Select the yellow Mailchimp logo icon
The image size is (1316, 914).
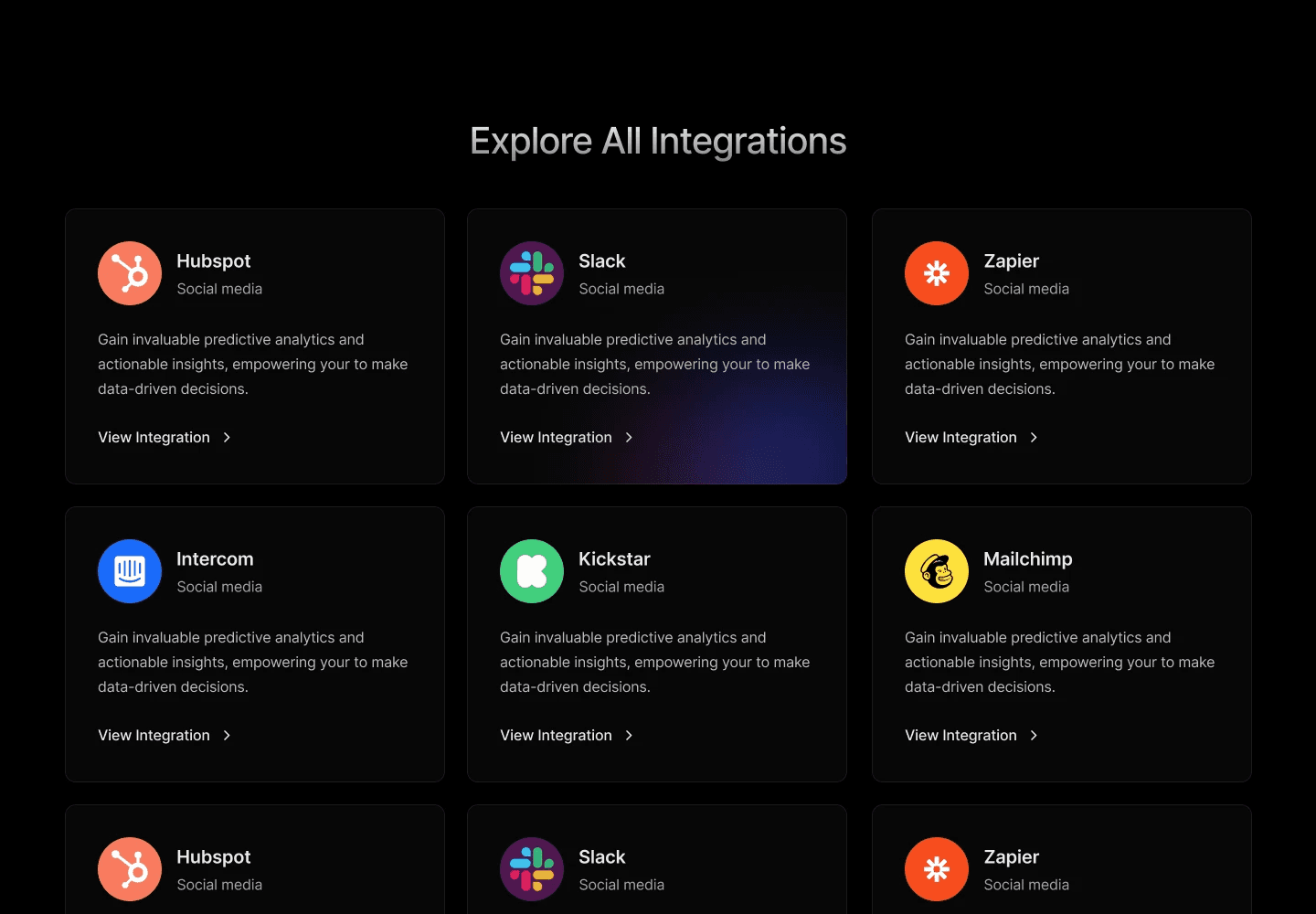[x=937, y=571]
